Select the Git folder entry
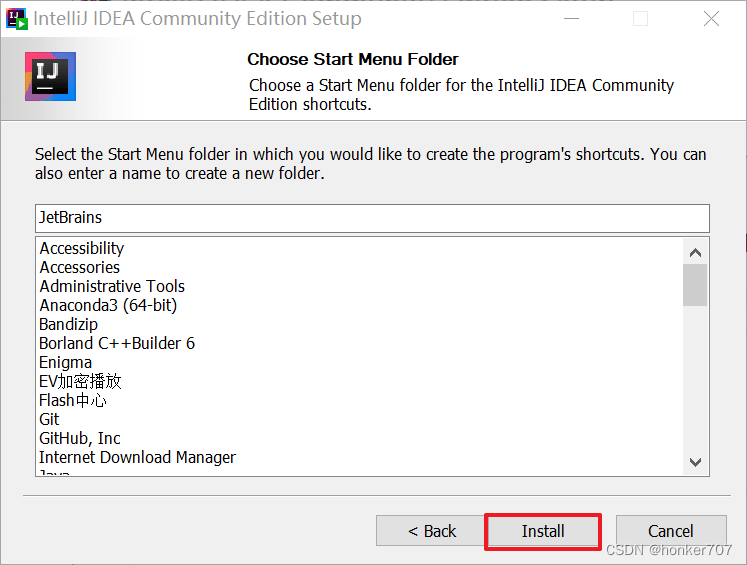 (x=49, y=419)
